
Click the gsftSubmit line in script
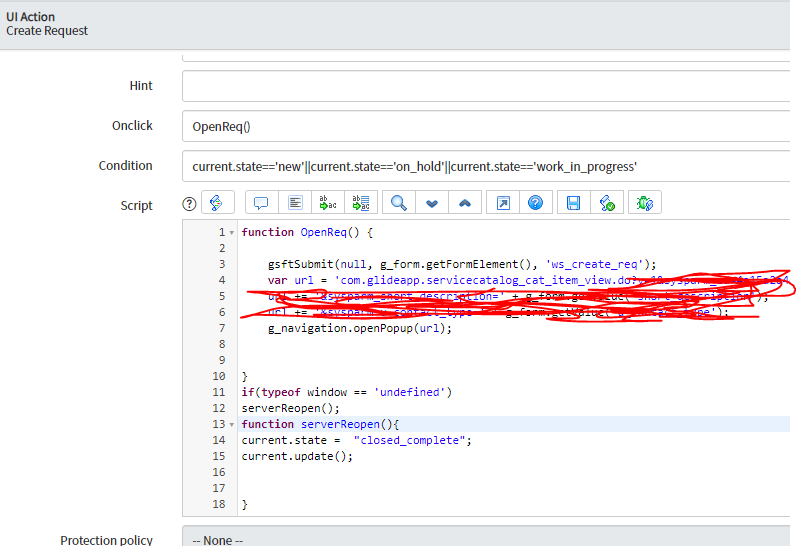(462, 264)
